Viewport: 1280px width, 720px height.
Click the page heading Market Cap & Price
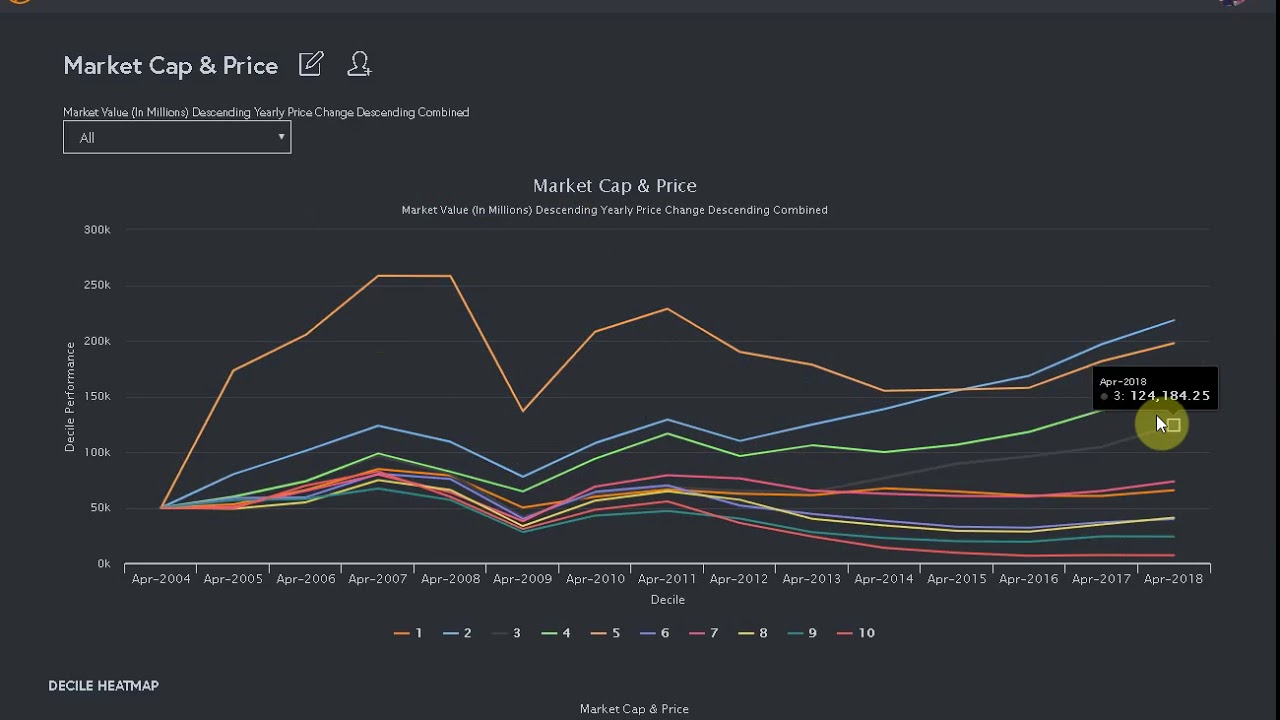click(171, 66)
